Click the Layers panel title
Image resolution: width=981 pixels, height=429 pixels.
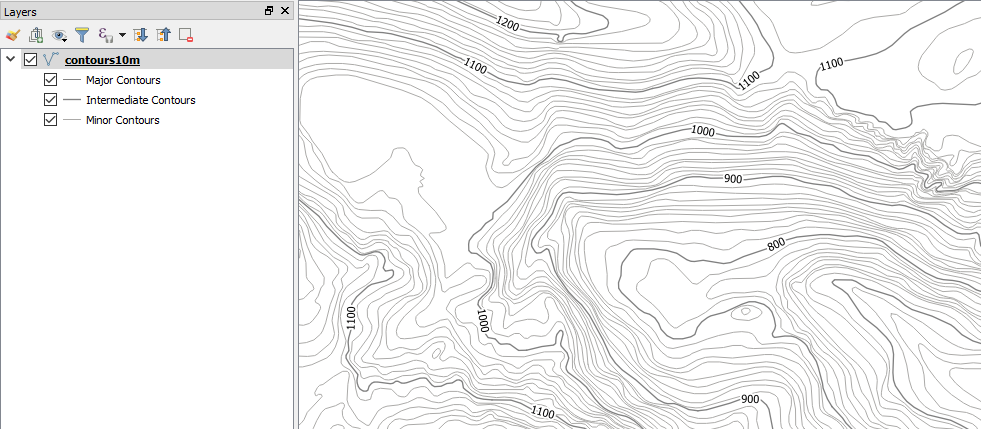(x=20, y=12)
